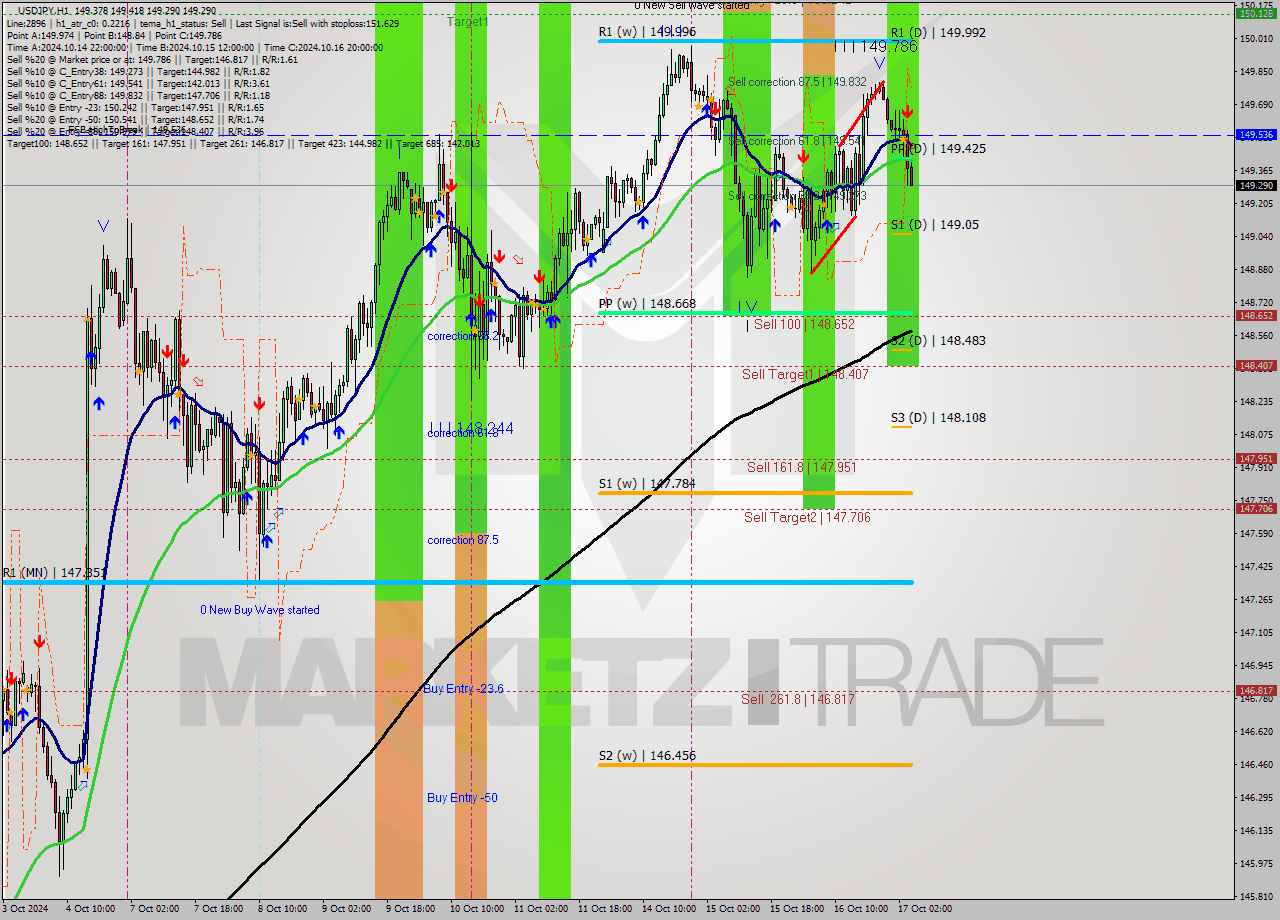Select the 8 Oct 10:00 time axis label
This screenshot has height=920, width=1280.
point(282,909)
